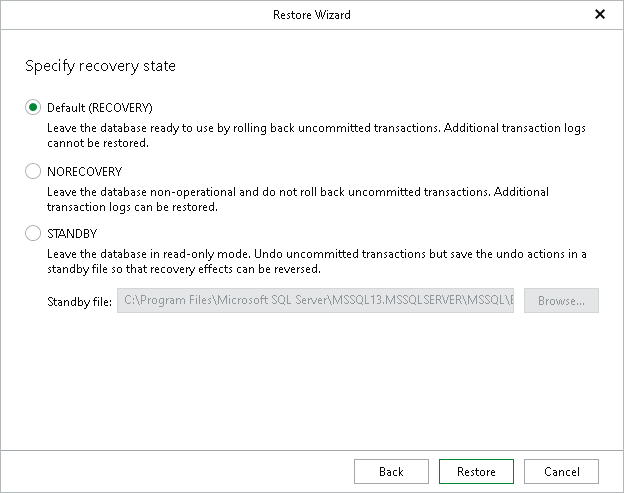The image size is (624, 493).
Task: Click the "Standby file:" label
Action: [80, 302]
